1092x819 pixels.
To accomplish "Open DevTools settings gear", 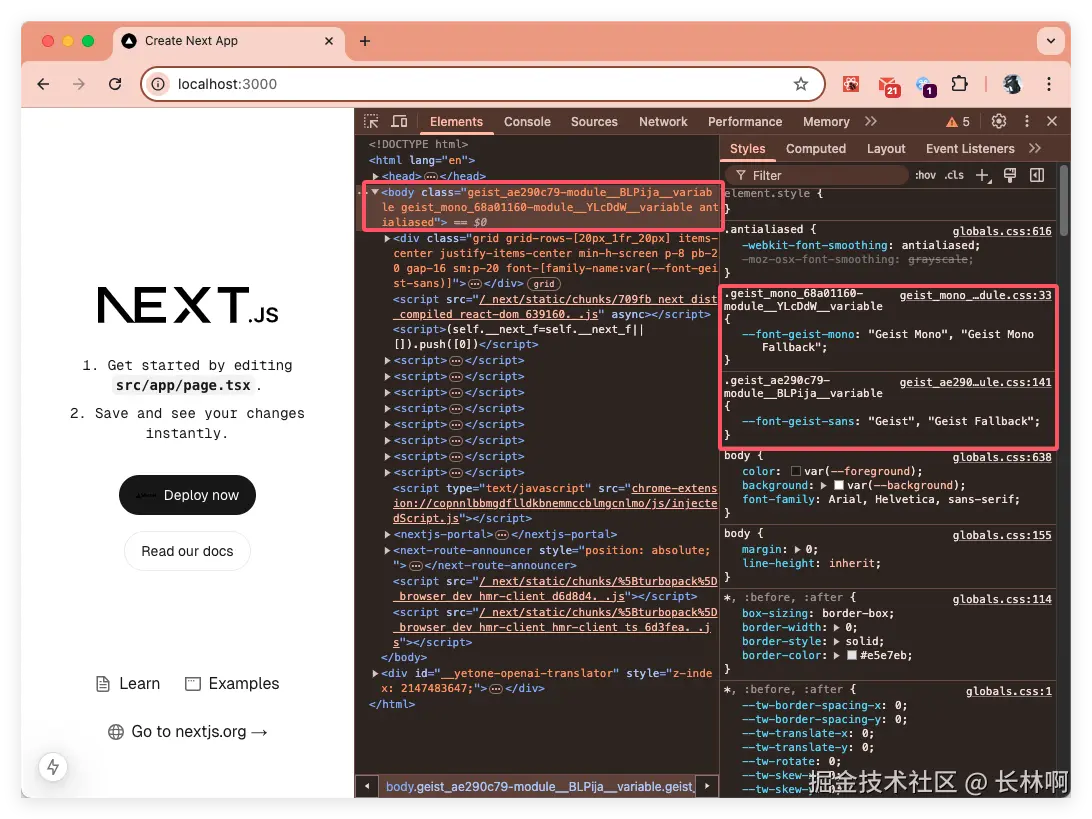I will [999, 121].
